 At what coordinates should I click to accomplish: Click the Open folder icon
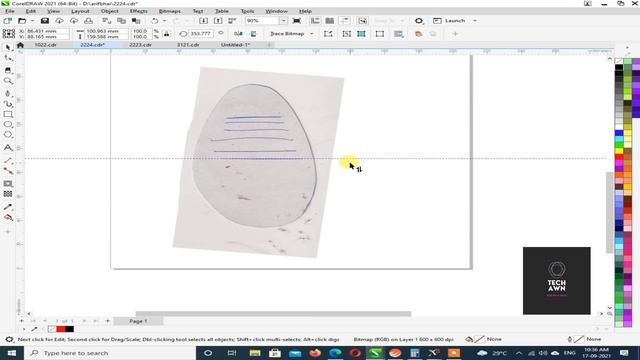coord(22,20)
